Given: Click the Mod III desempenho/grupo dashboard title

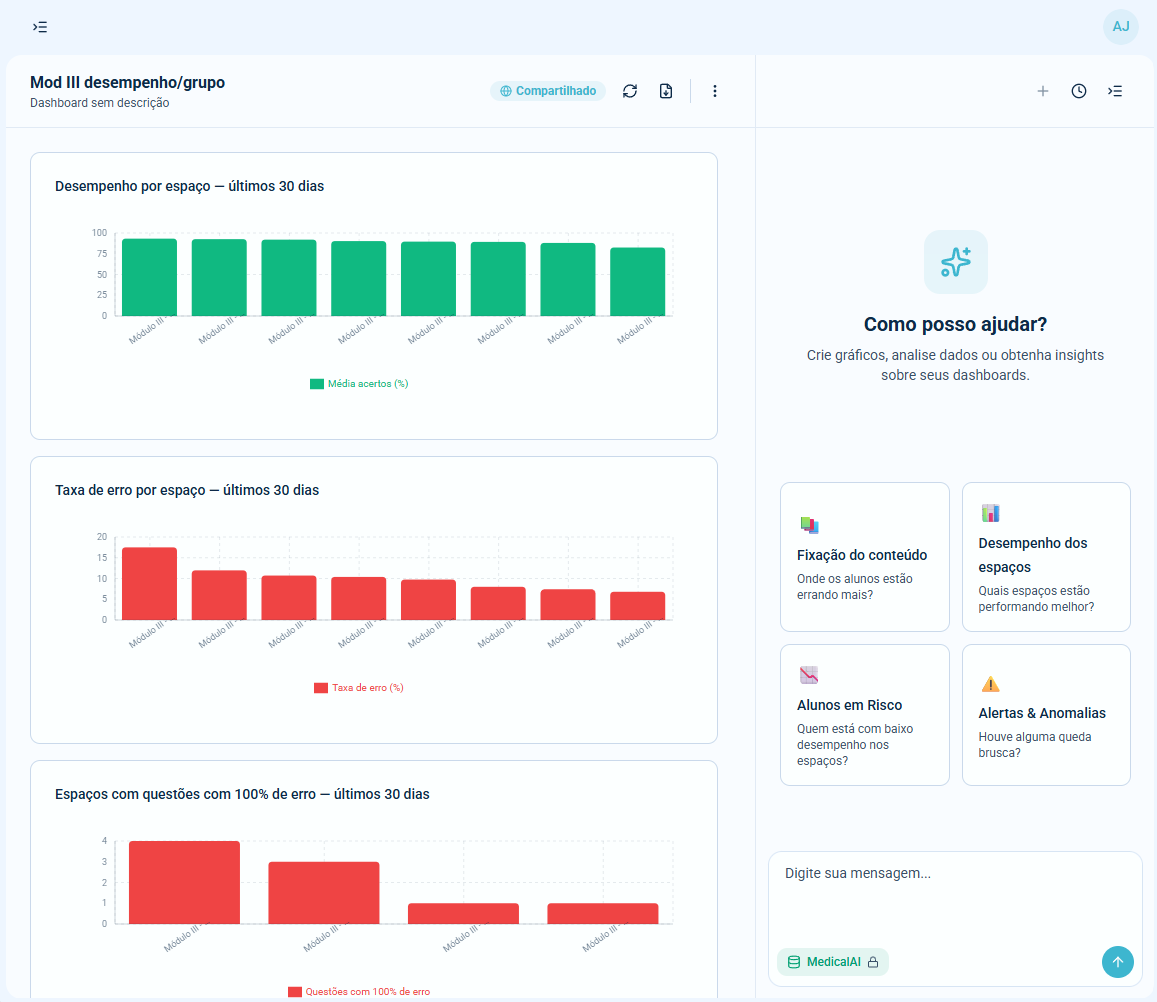Looking at the screenshot, I should click(128, 82).
